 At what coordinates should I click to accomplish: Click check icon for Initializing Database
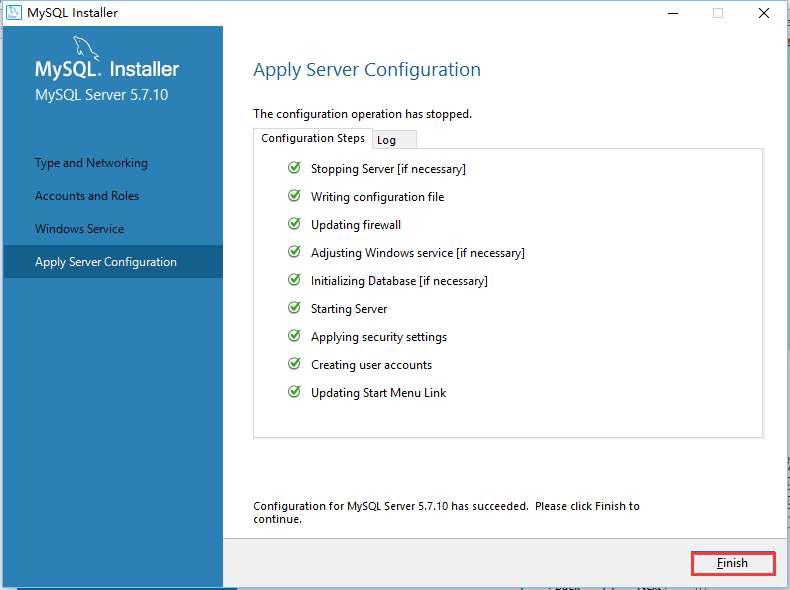pyautogui.click(x=294, y=280)
